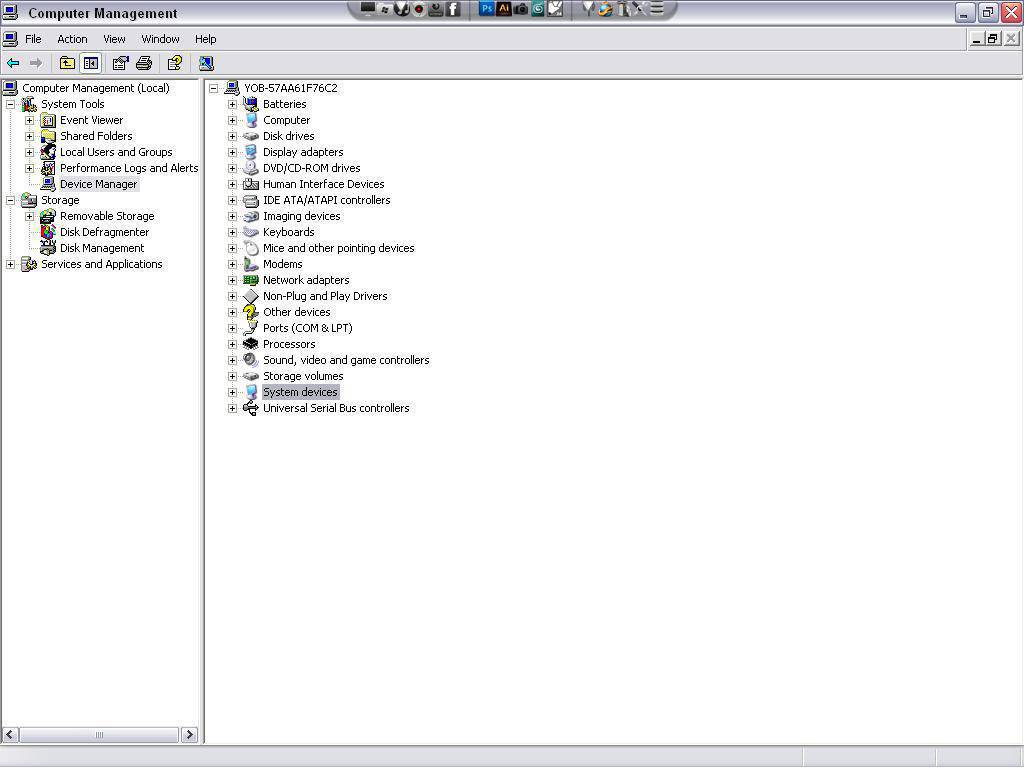Open Properties from the toolbar icon

(120, 63)
